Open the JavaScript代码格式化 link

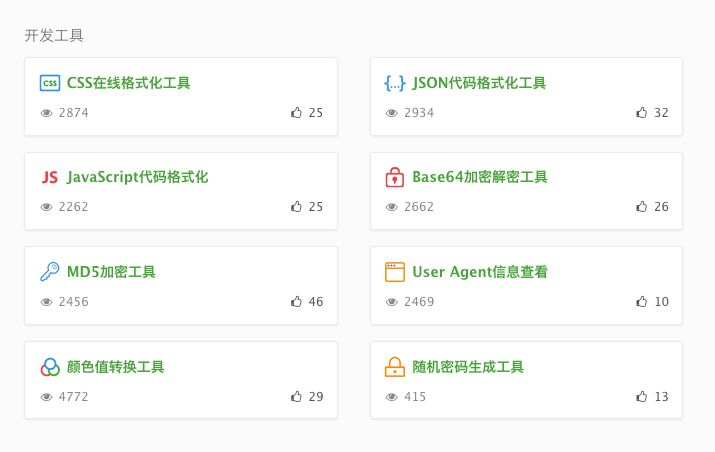[x=137, y=177]
